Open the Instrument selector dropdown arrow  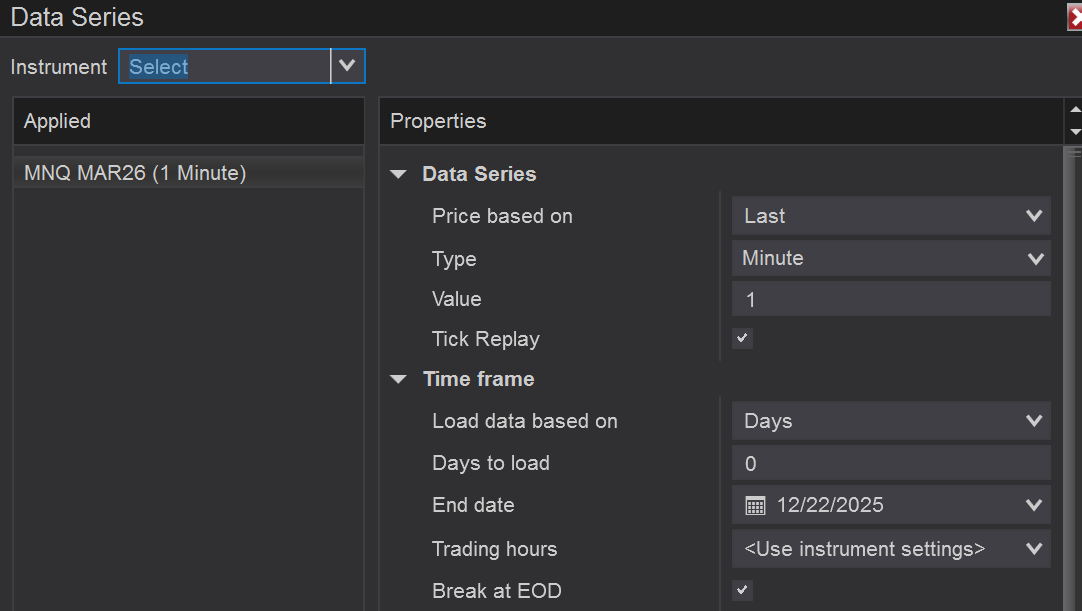[347, 66]
